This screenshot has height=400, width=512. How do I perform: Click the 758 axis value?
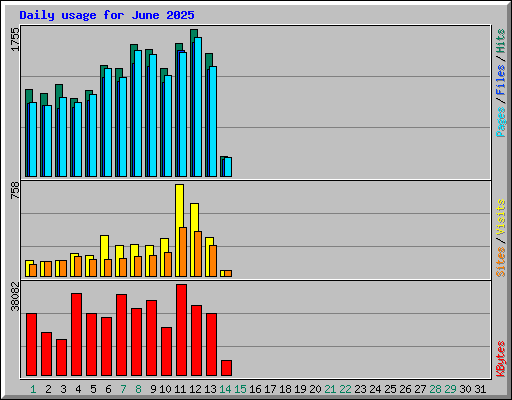[x=15, y=191]
